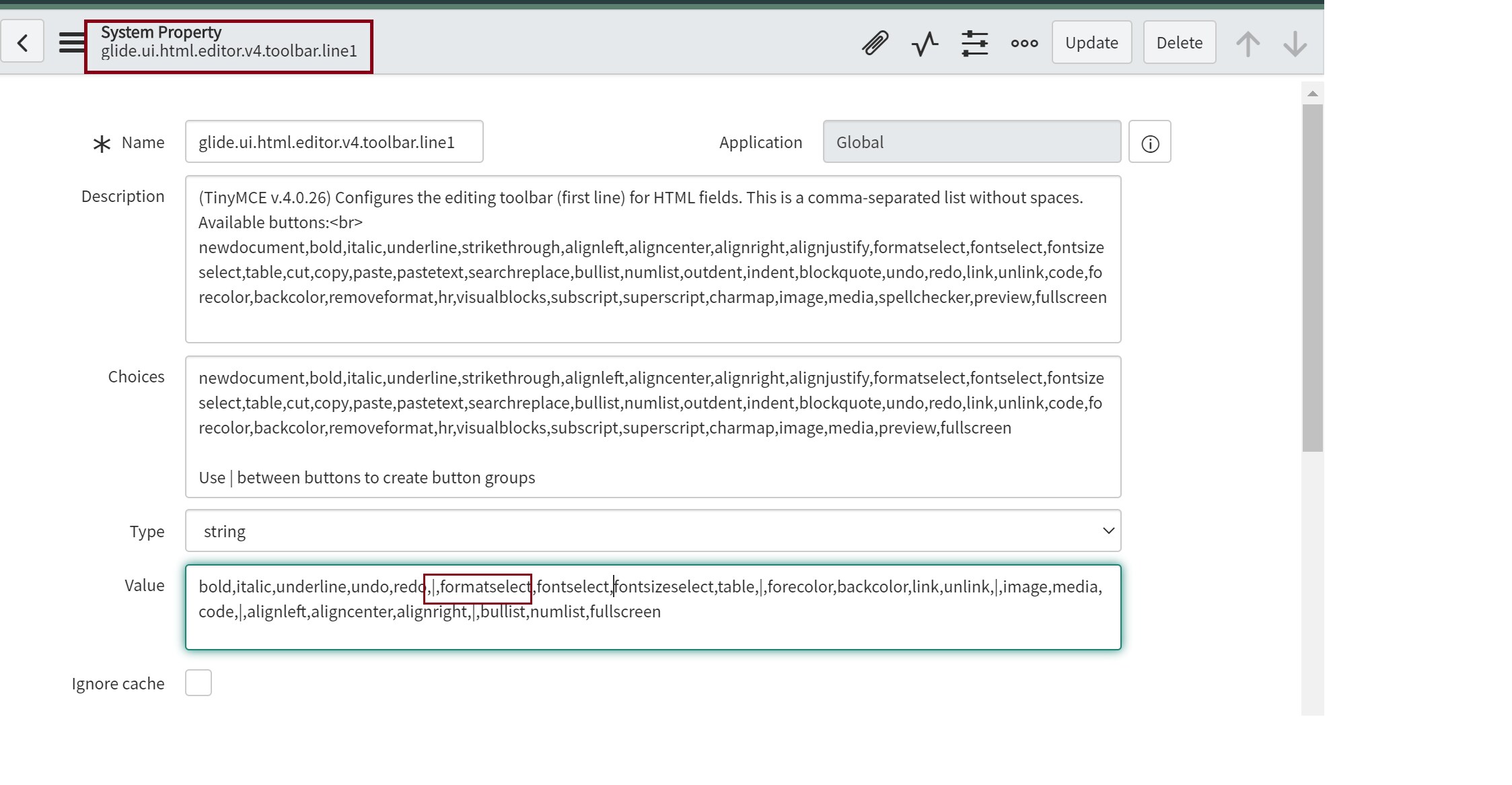Open the activity stream pulse icon
This screenshot has width=1512, height=785.
coord(925,43)
